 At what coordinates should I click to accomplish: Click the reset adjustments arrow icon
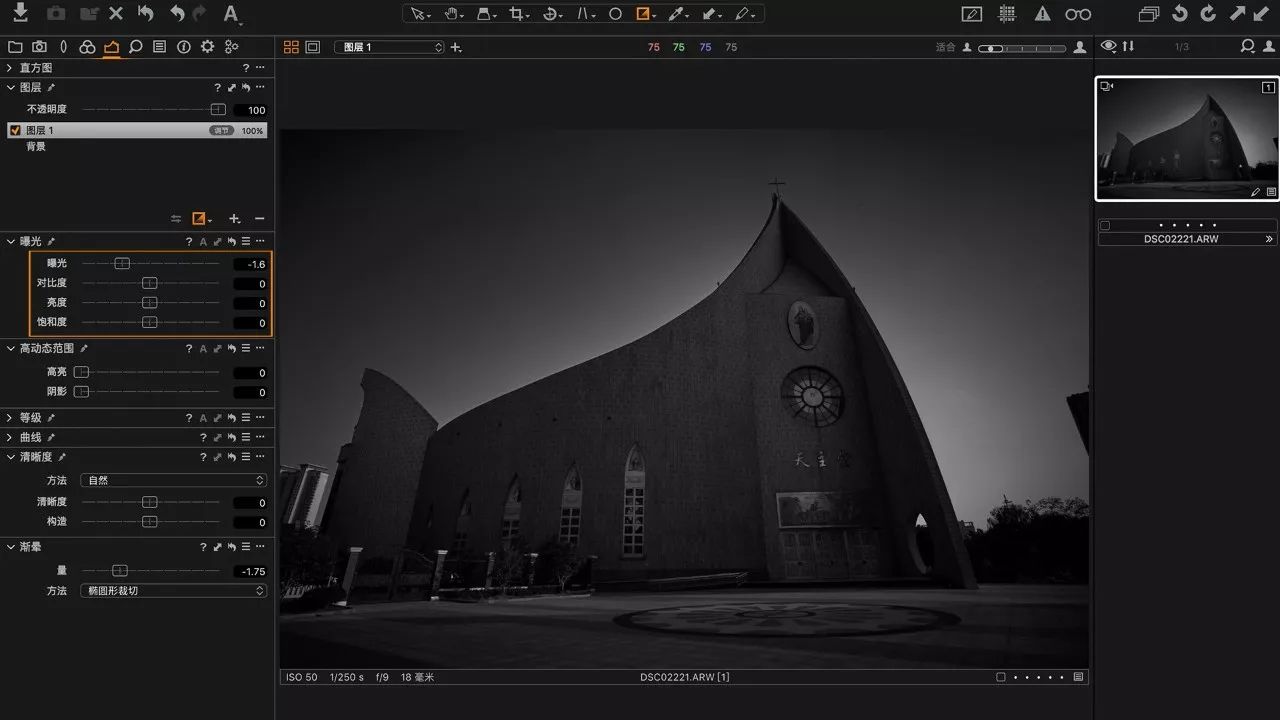pos(146,14)
